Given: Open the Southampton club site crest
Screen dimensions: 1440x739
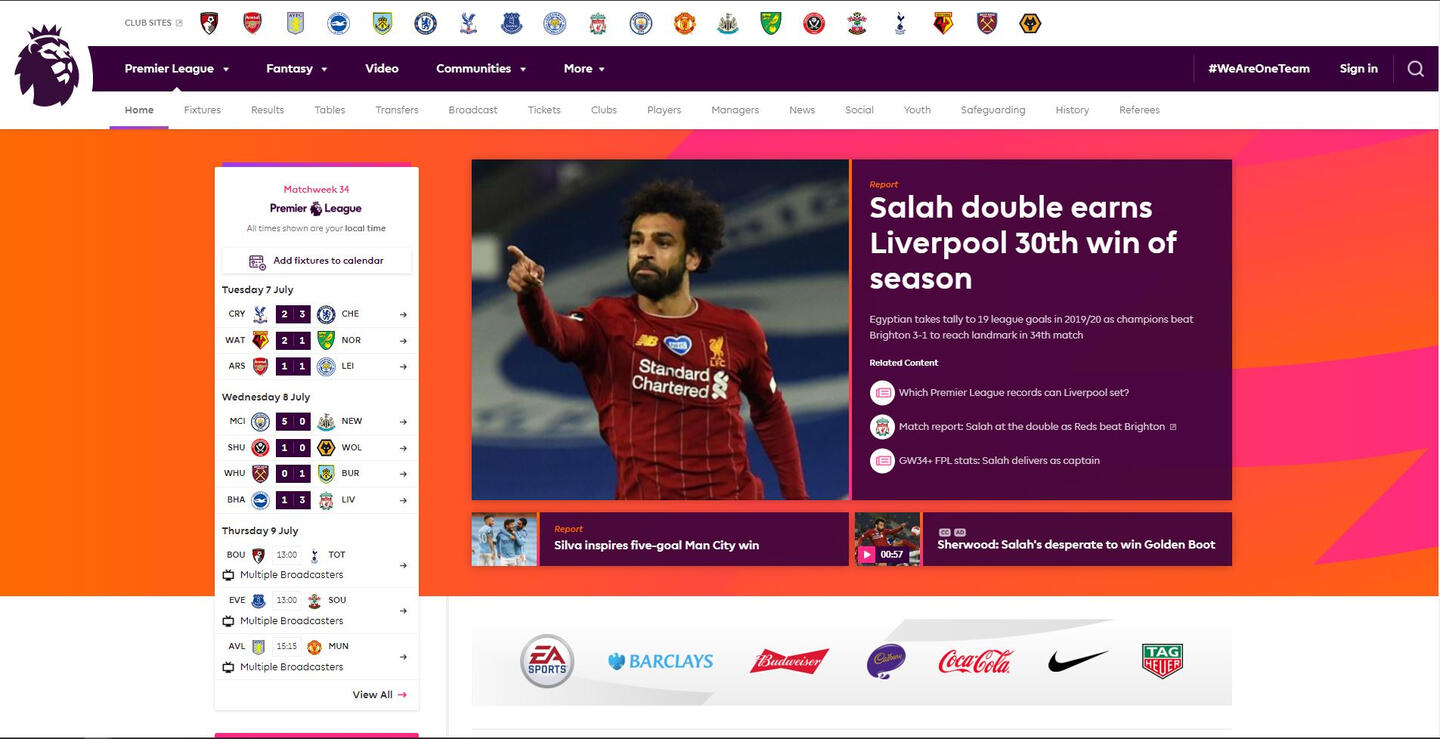Looking at the screenshot, I should [857, 23].
